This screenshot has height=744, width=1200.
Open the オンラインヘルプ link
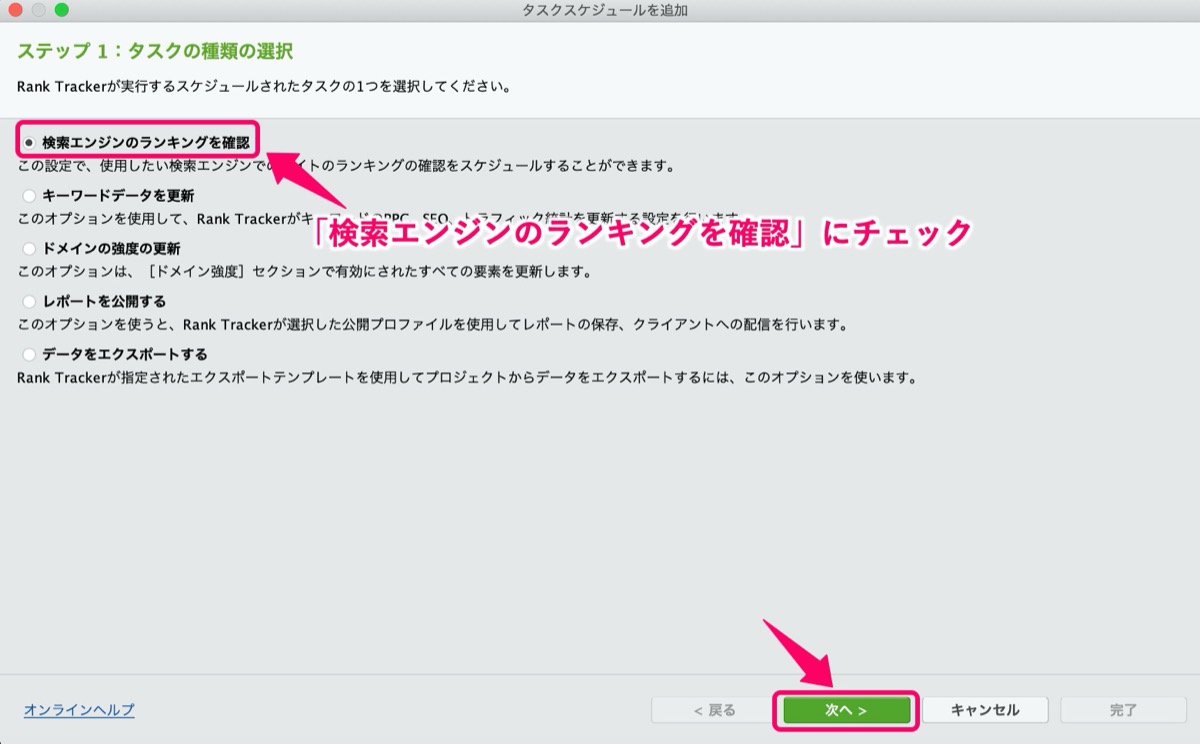click(x=79, y=710)
